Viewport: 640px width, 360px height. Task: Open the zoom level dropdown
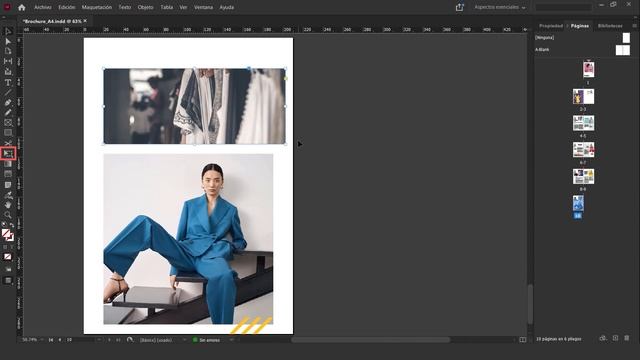[x=42, y=340]
